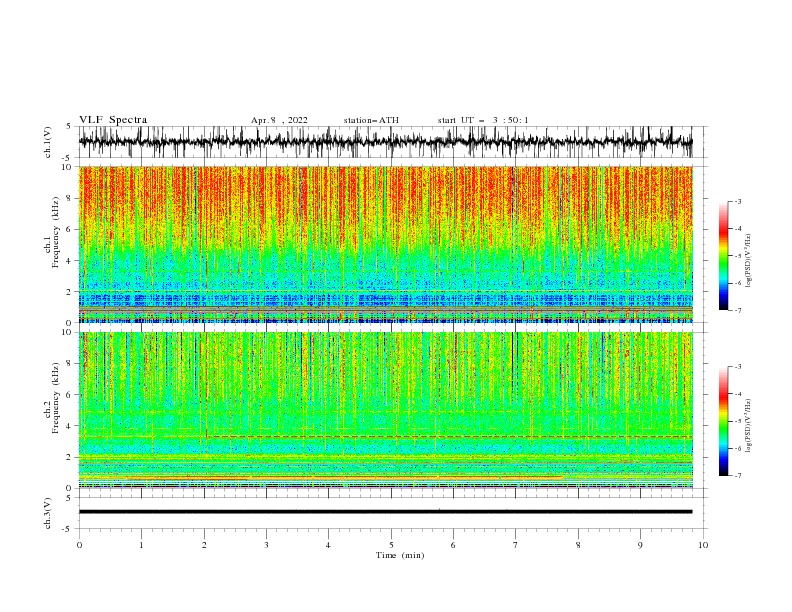Click the ch.2 spectrogram panel
Image resolution: width=792 pixels, height=612 pixels.
(385, 410)
